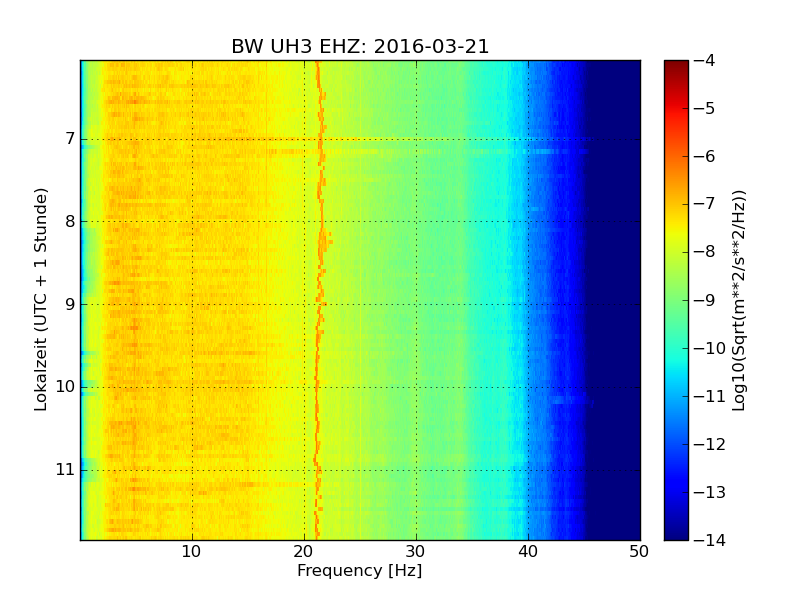800x600 pixels.
Task: Click colorbar tick label −14
Action: click(x=710, y=540)
